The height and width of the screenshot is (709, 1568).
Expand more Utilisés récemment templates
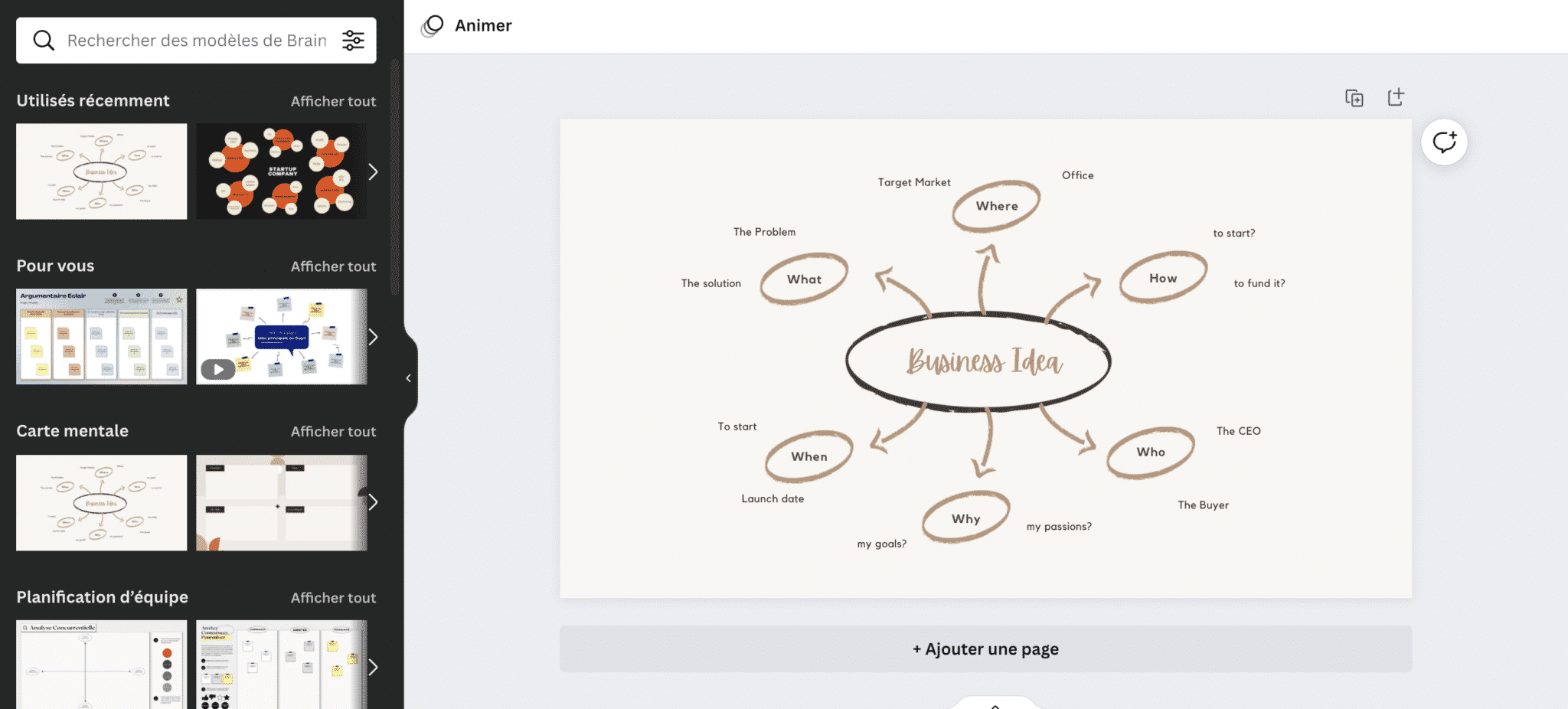point(373,172)
